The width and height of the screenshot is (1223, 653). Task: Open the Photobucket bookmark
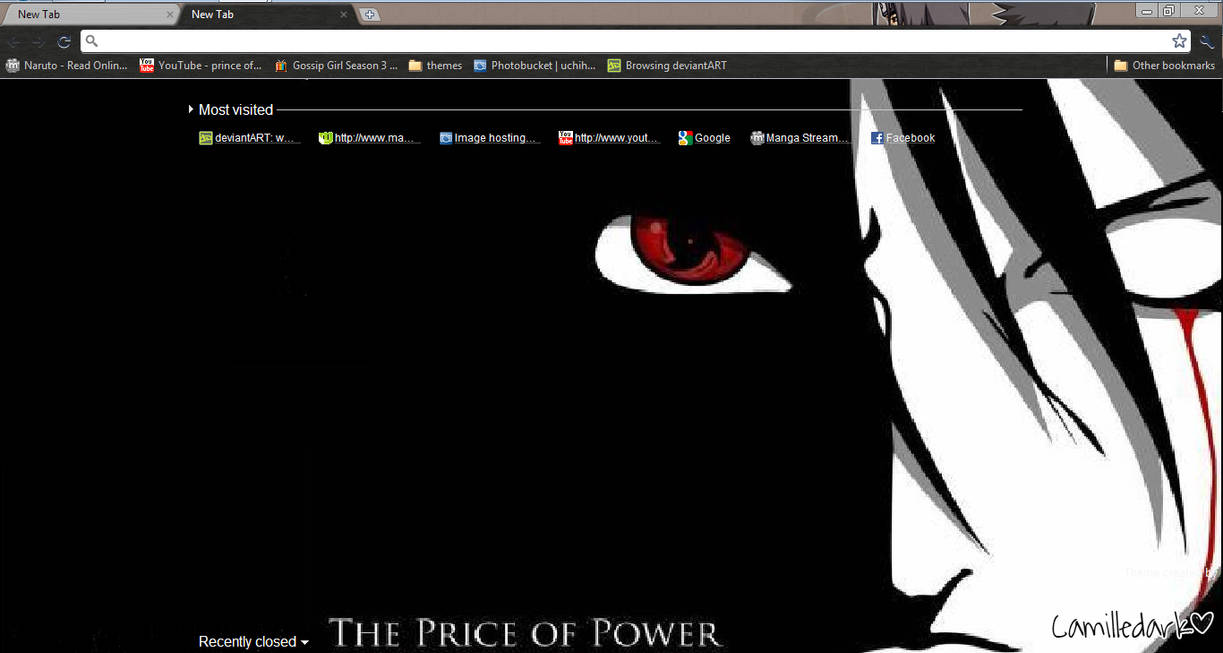pyautogui.click(x=534, y=66)
